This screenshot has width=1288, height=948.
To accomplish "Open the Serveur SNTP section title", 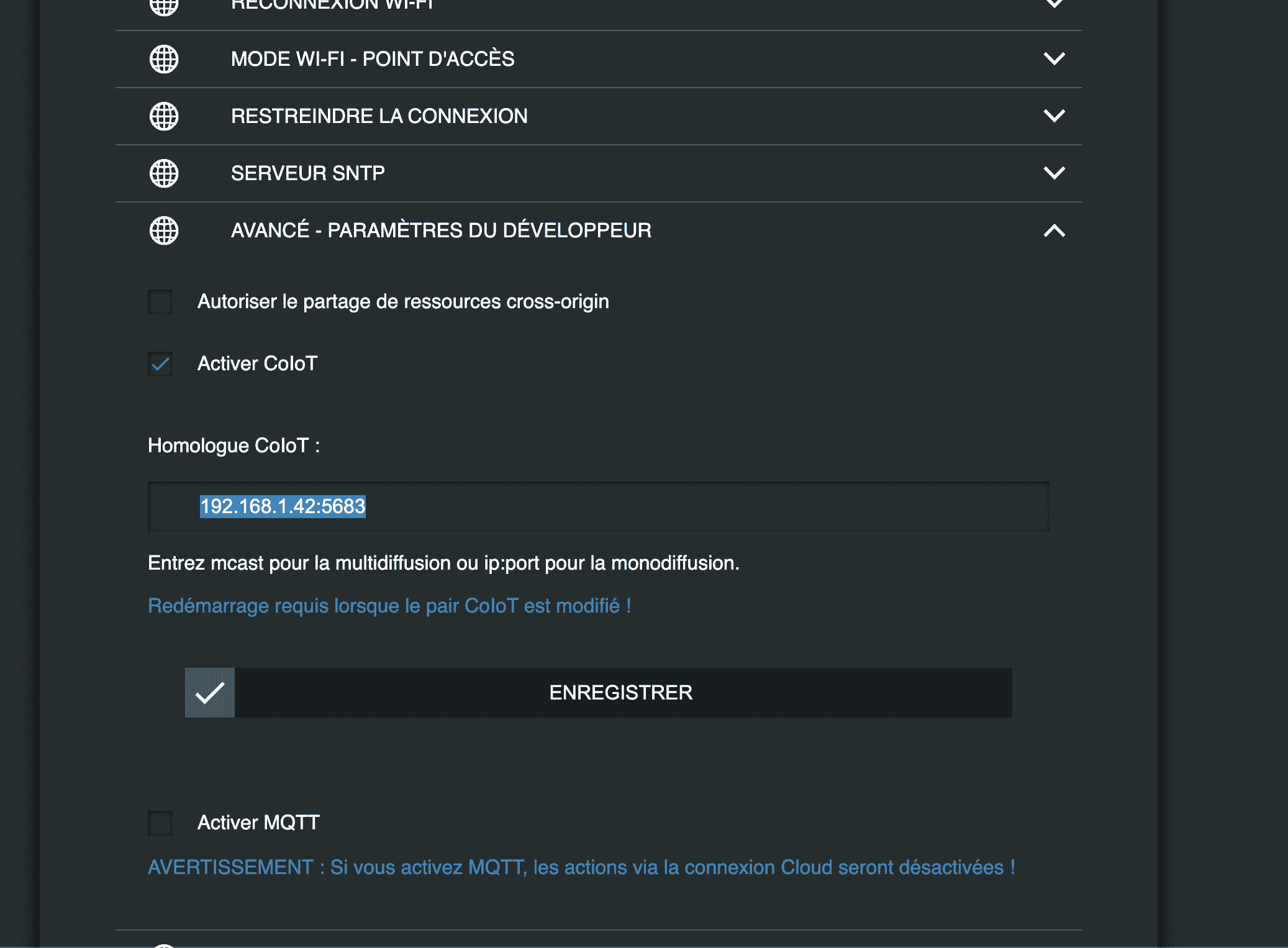I will (x=308, y=173).
